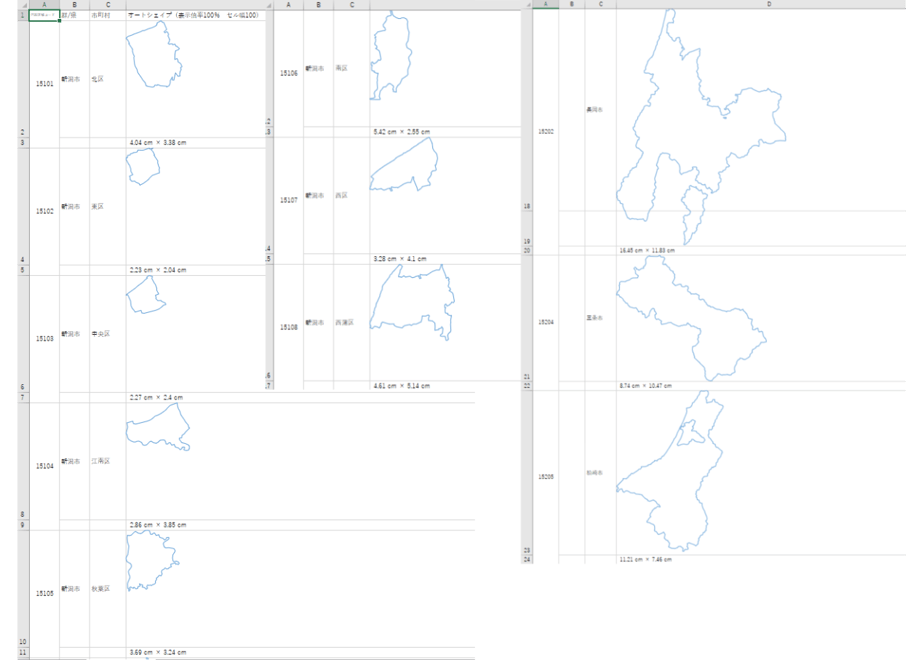This screenshot has height=660, width=924.
Task: Select the 北区 district outline shape
Action: pyautogui.click(x=154, y=55)
